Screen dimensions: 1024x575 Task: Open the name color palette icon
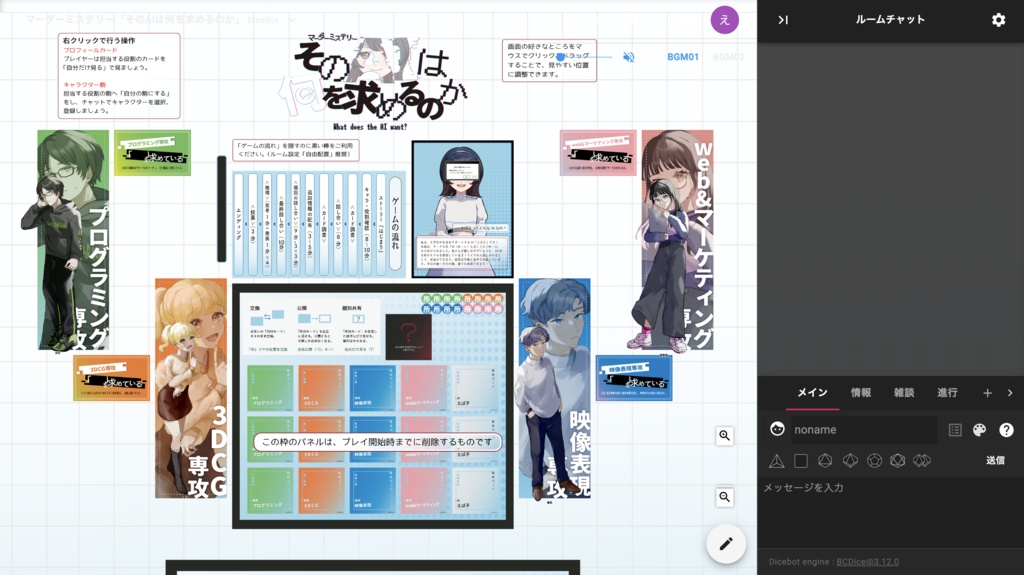979,430
